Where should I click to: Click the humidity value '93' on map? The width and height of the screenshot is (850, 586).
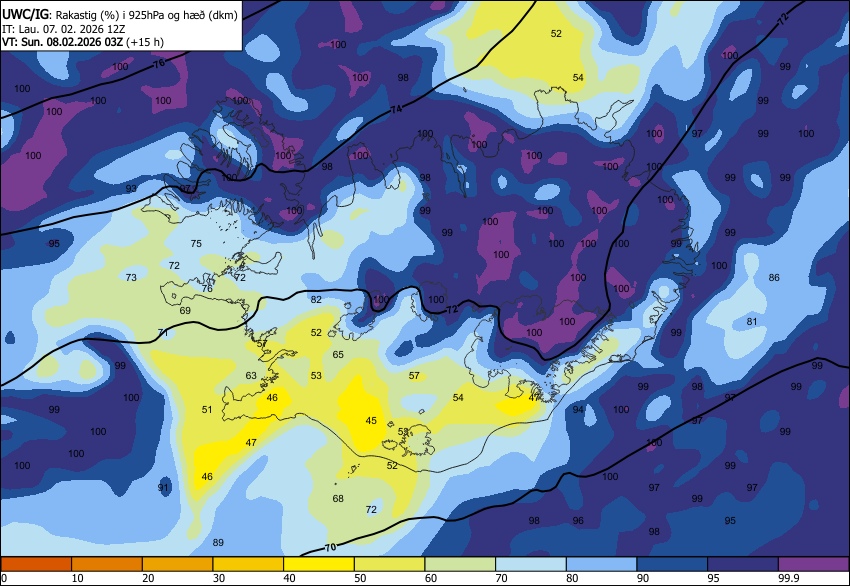[131, 189]
